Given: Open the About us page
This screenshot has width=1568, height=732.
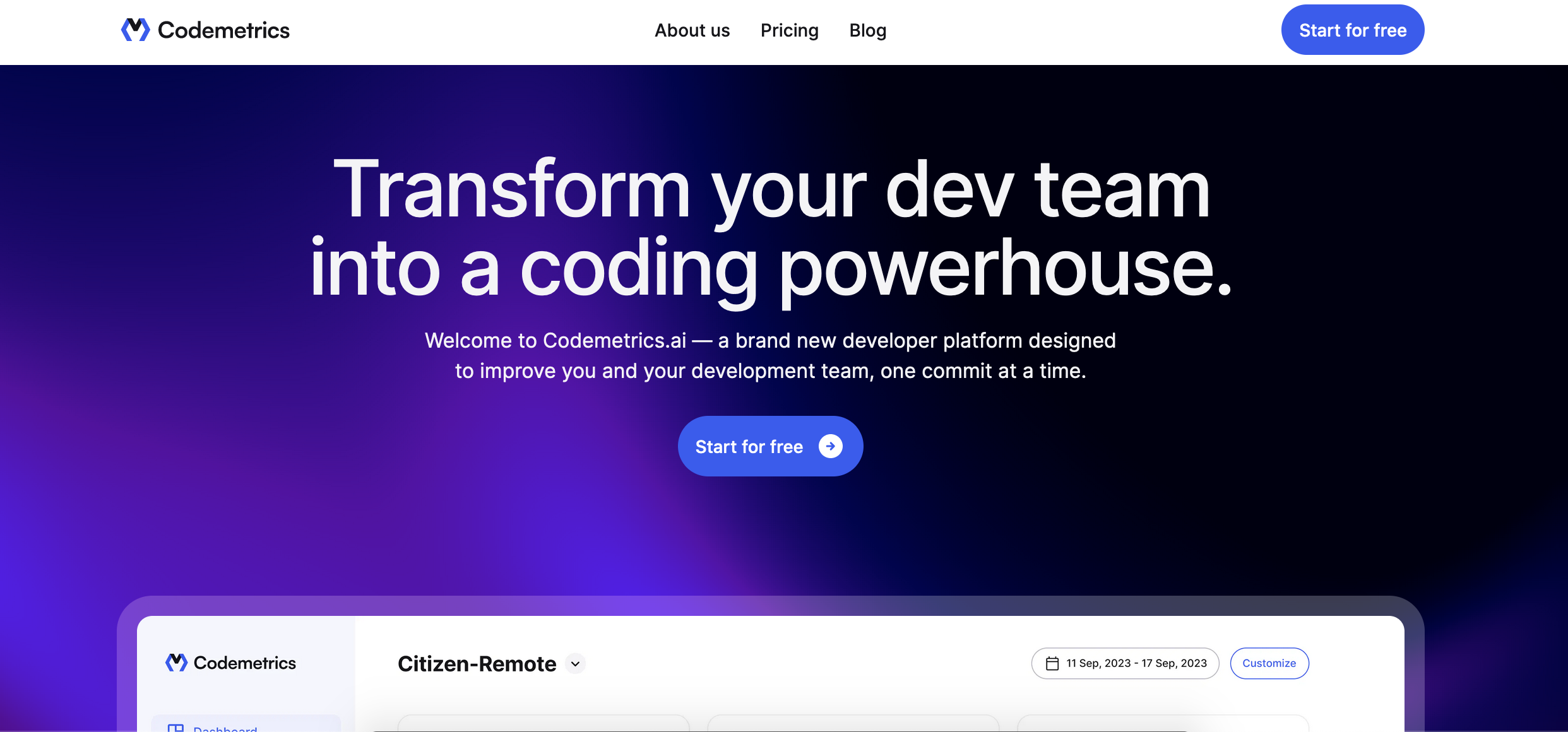Looking at the screenshot, I should (692, 30).
